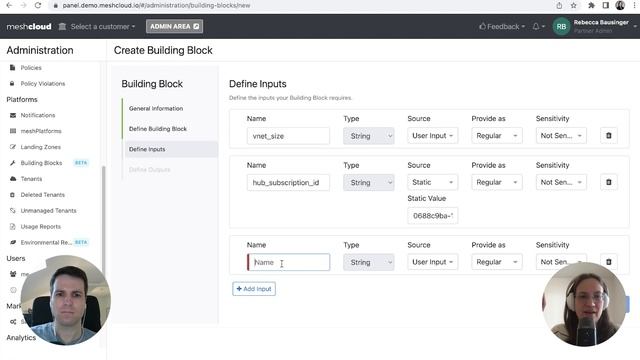Open Sensitivity dropdown for hub_subscription_id
This screenshot has width=640, height=360.
click(561, 182)
